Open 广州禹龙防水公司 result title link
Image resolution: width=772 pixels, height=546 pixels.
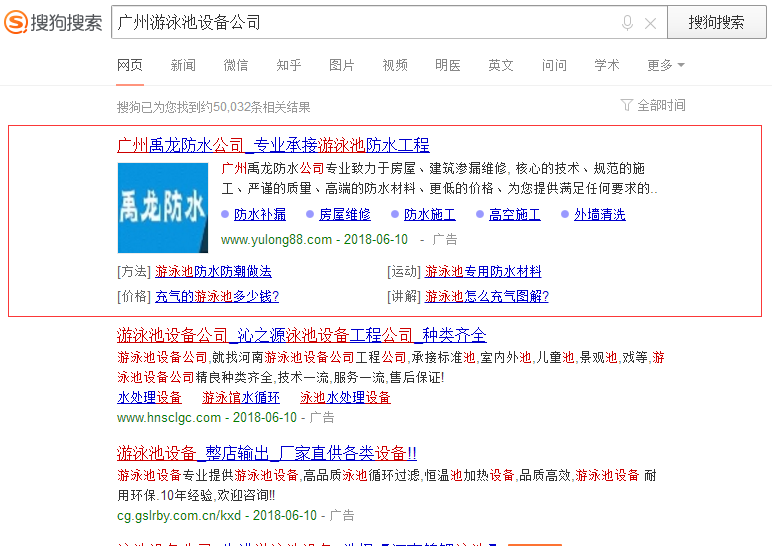[273, 145]
